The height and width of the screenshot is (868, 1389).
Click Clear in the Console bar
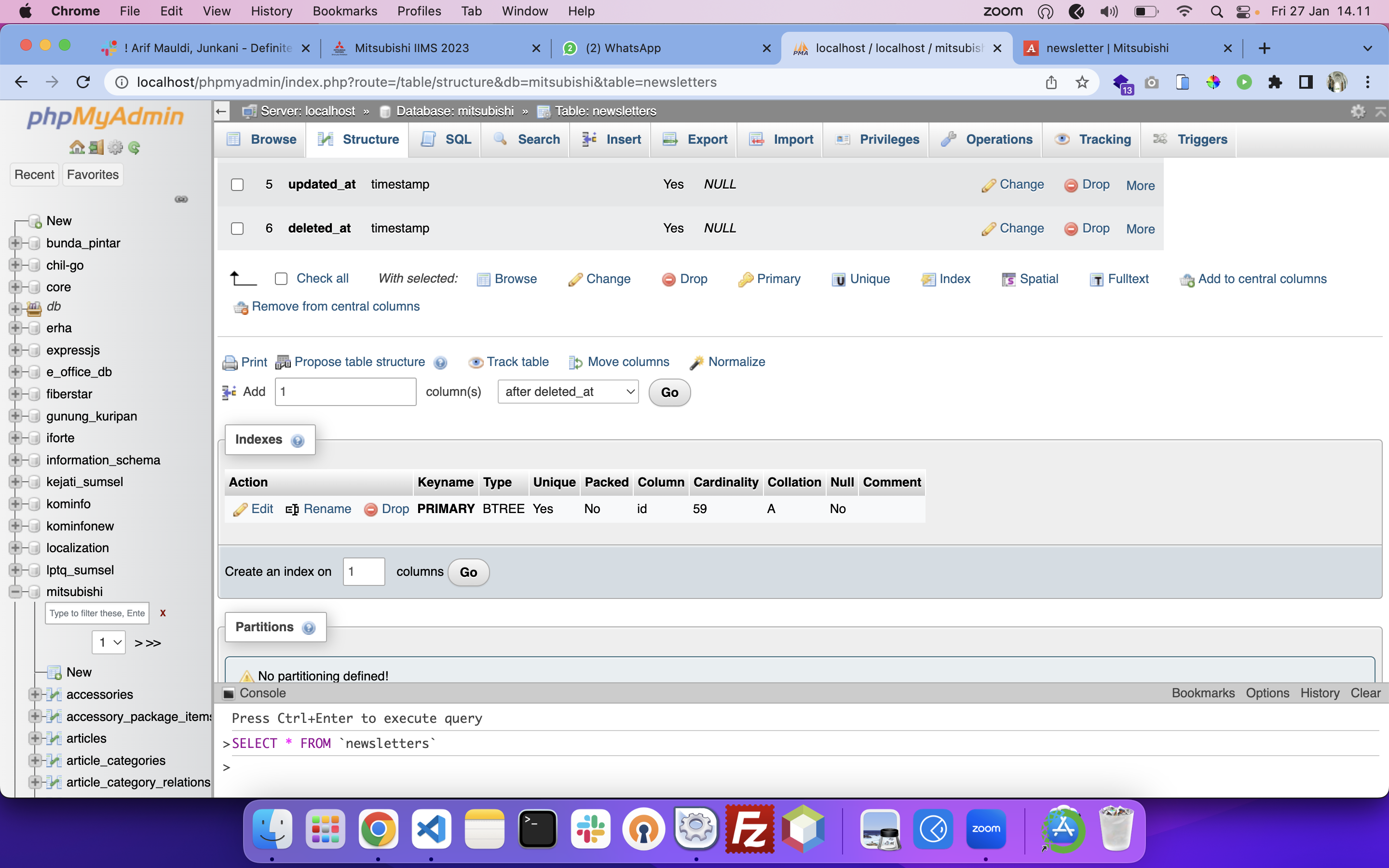coord(1365,693)
